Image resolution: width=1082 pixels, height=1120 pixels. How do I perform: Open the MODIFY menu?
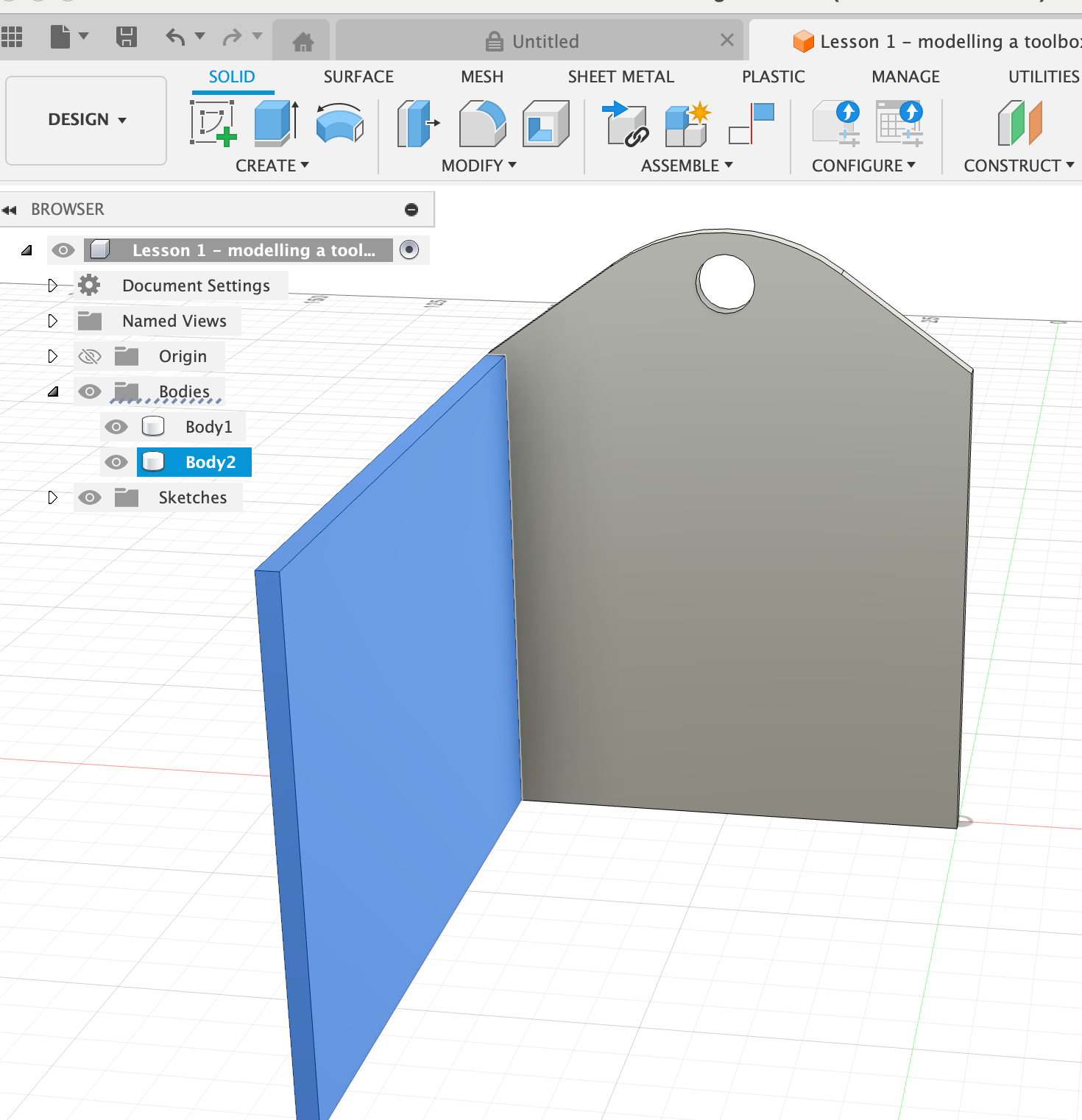point(478,166)
